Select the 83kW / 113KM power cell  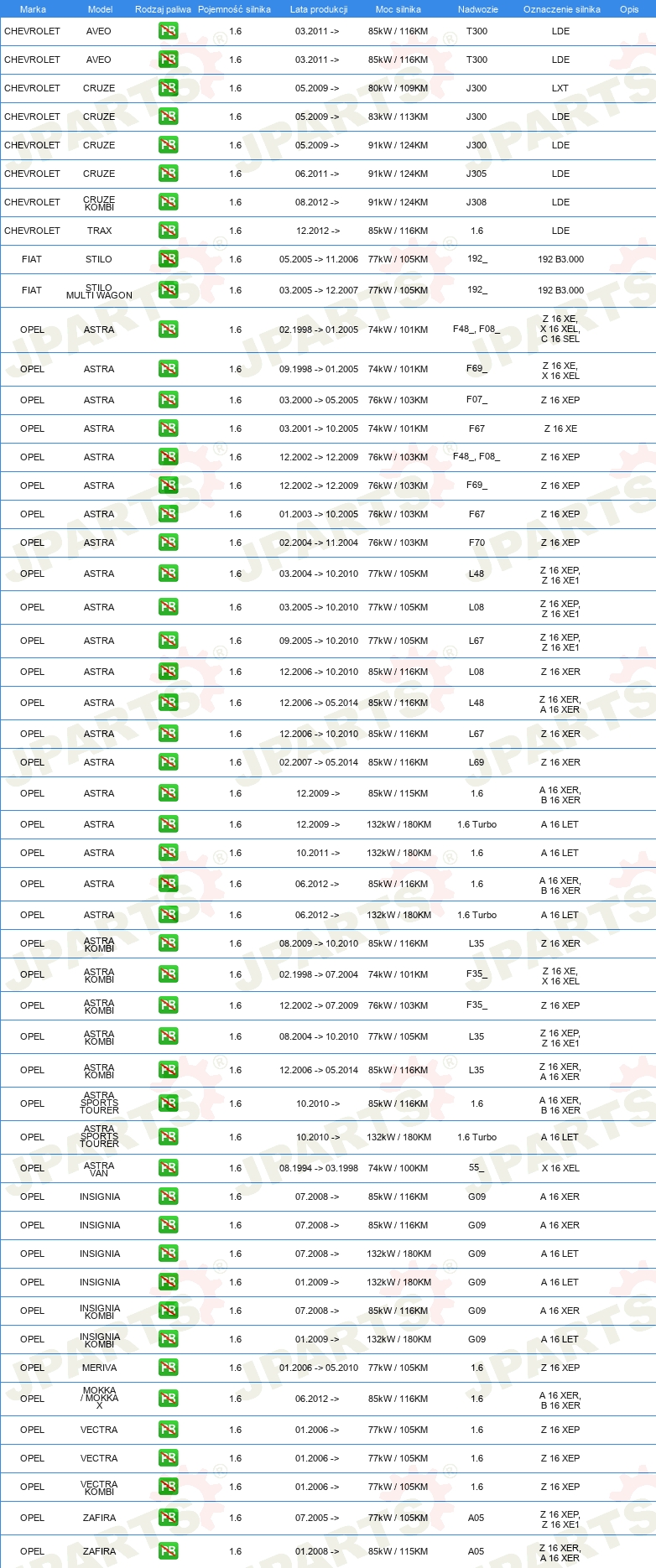pos(398,117)
